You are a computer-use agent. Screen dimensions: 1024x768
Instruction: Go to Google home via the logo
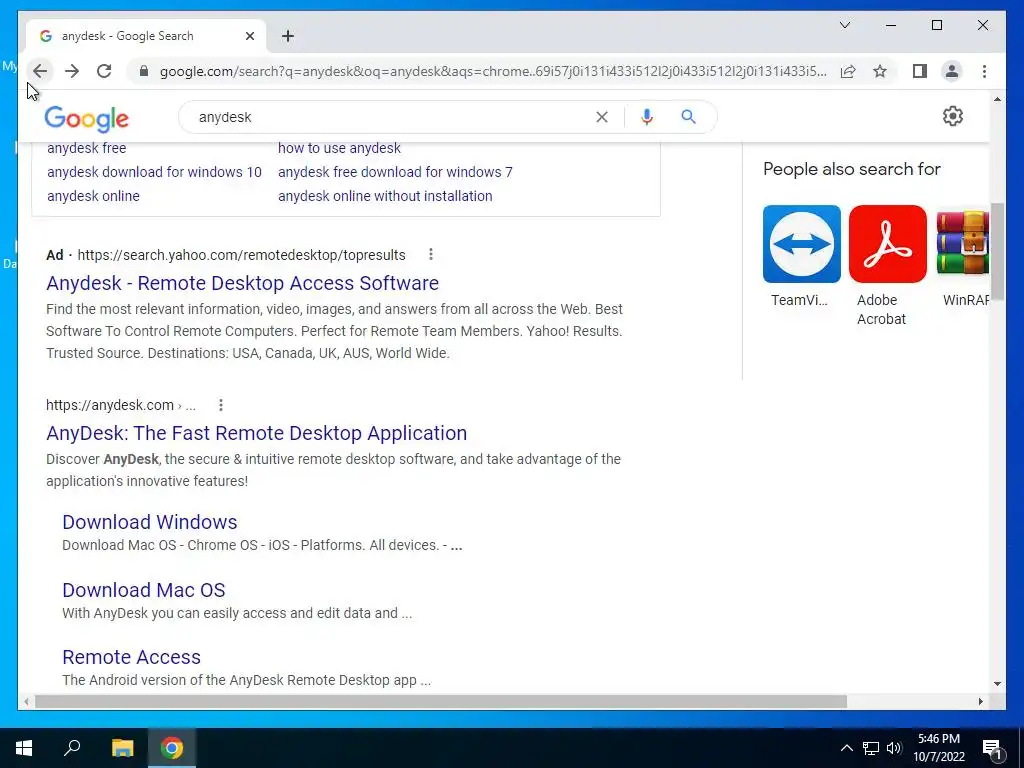(86, 118)
